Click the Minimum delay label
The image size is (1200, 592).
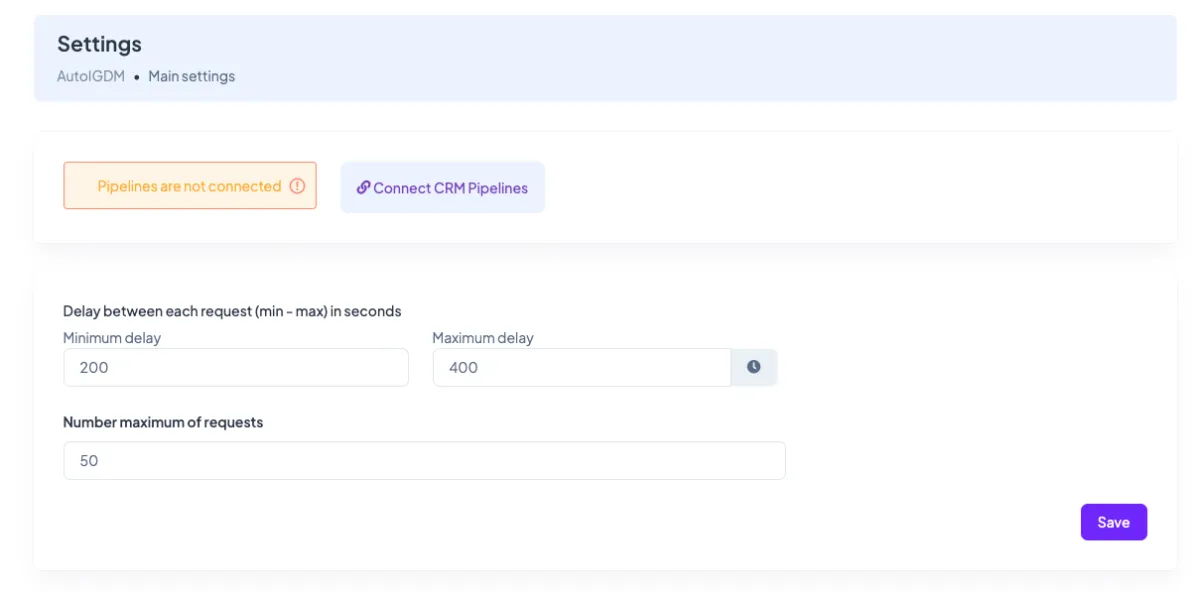(x=112, y=338)
